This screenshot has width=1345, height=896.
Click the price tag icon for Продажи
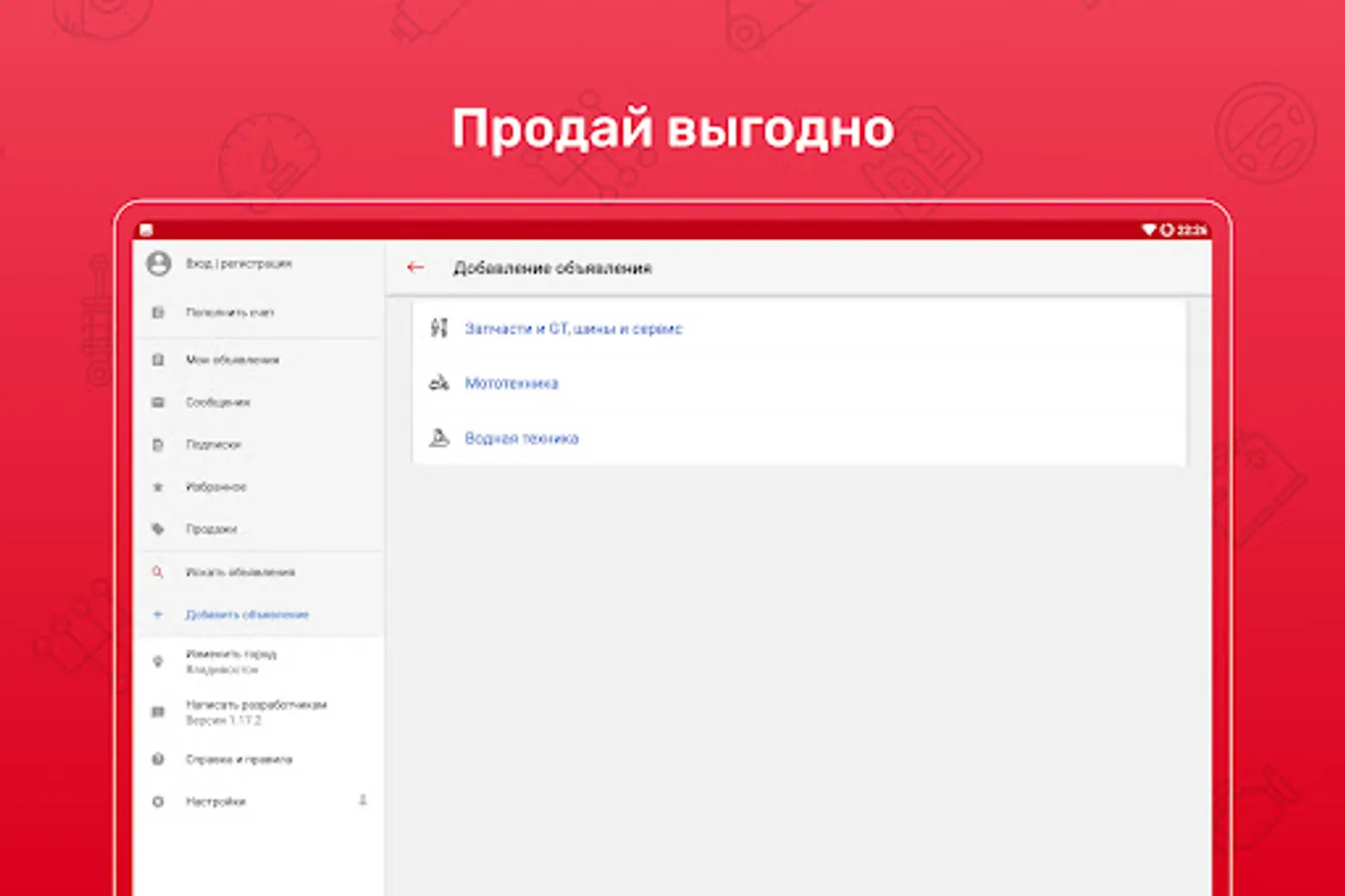(157, 529)
